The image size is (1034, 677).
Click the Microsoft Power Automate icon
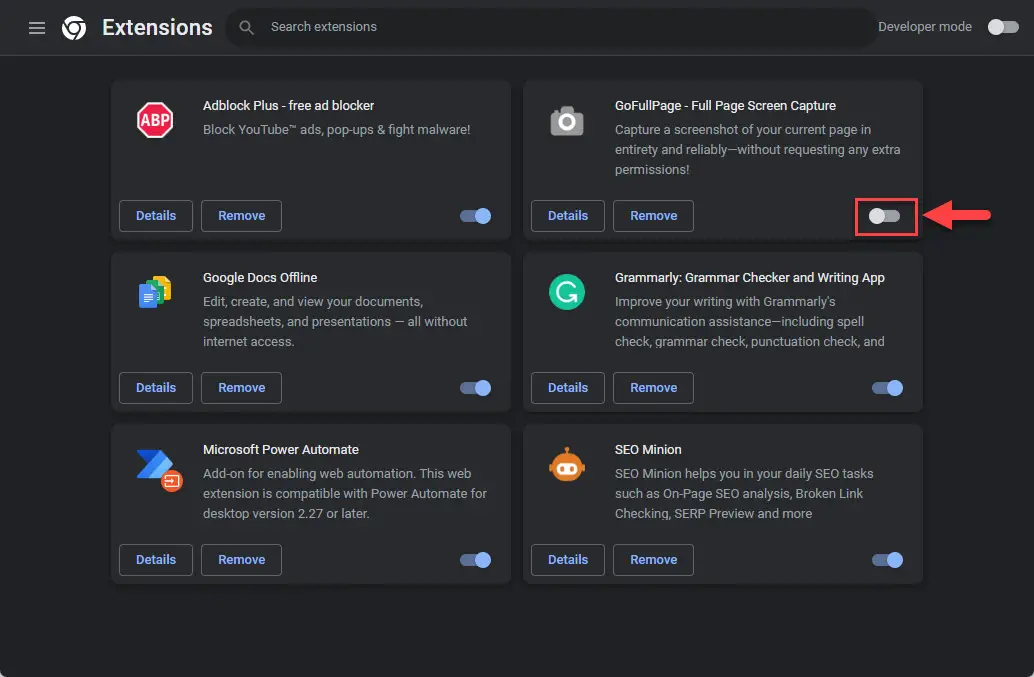[159, 470]
